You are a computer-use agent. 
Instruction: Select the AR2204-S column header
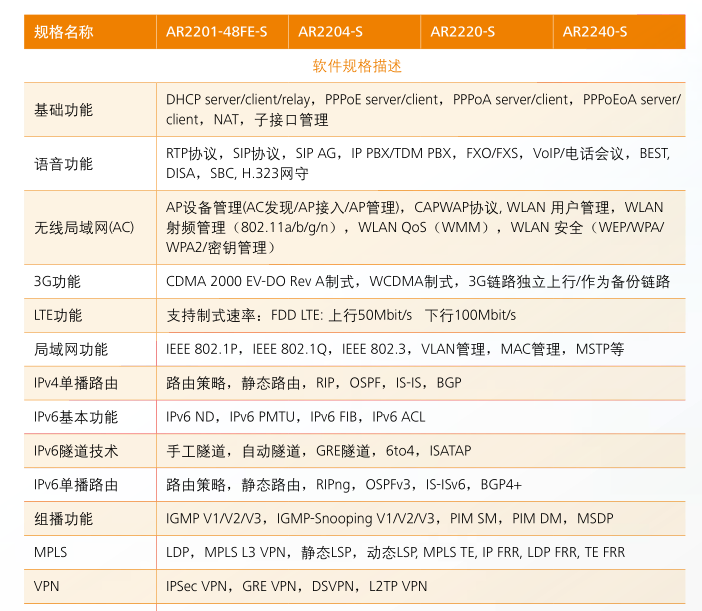pyautogui.click(x=354, y=32)
